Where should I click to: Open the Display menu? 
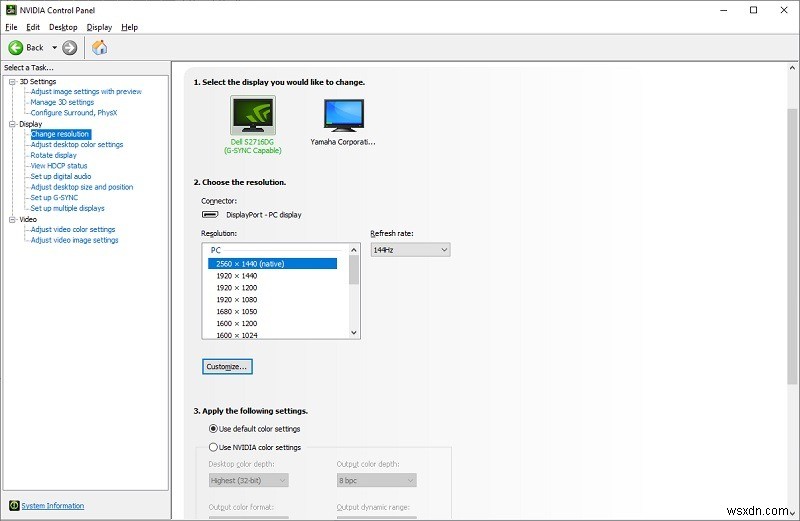point(99,27)
